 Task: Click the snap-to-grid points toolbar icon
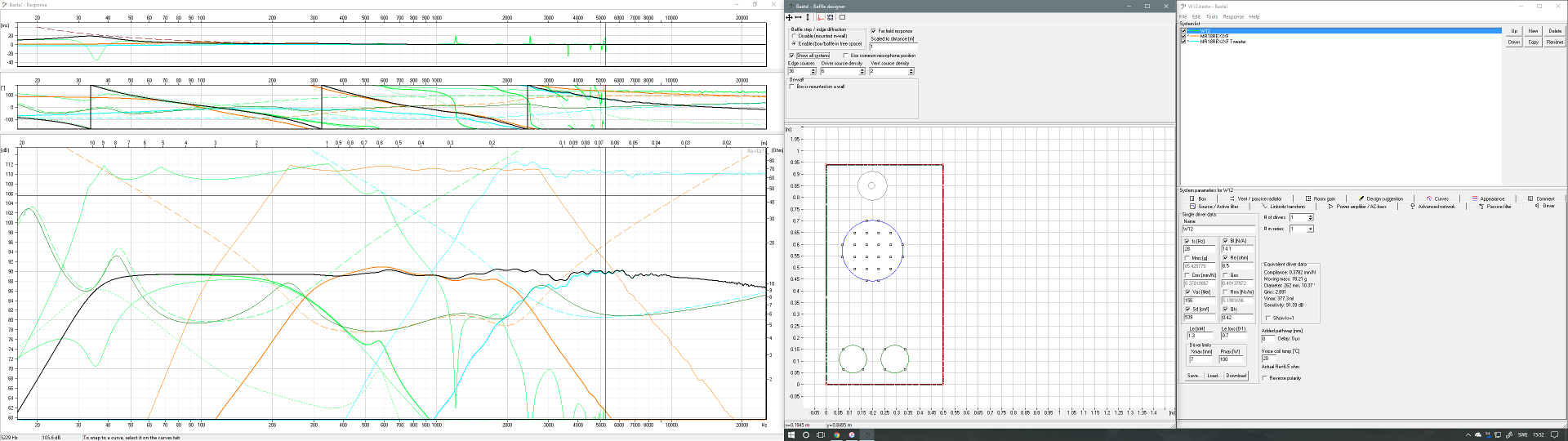pyautogui.click(x=831, y=17)
